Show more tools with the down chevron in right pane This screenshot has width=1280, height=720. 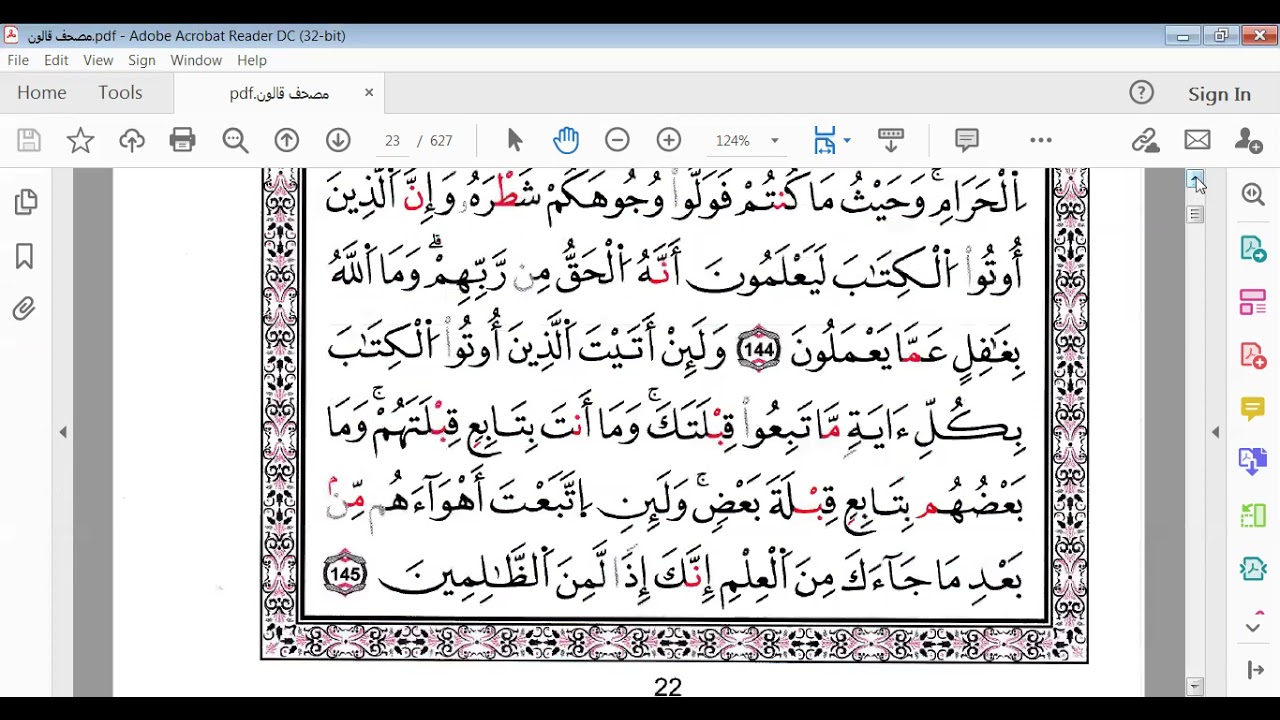pyautogui.click(x=1253, y=627)
